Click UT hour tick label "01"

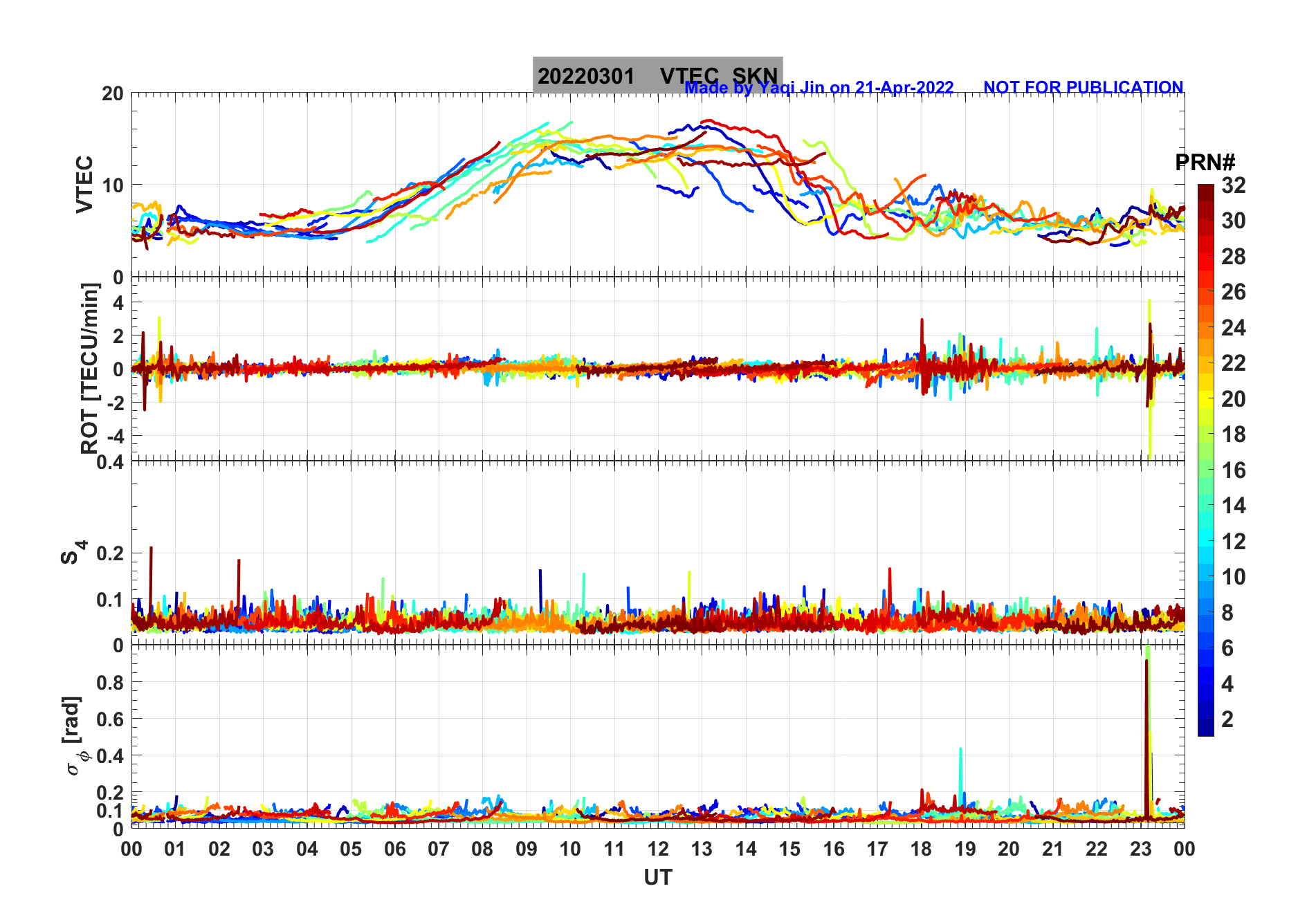click(x=175, y=849)
